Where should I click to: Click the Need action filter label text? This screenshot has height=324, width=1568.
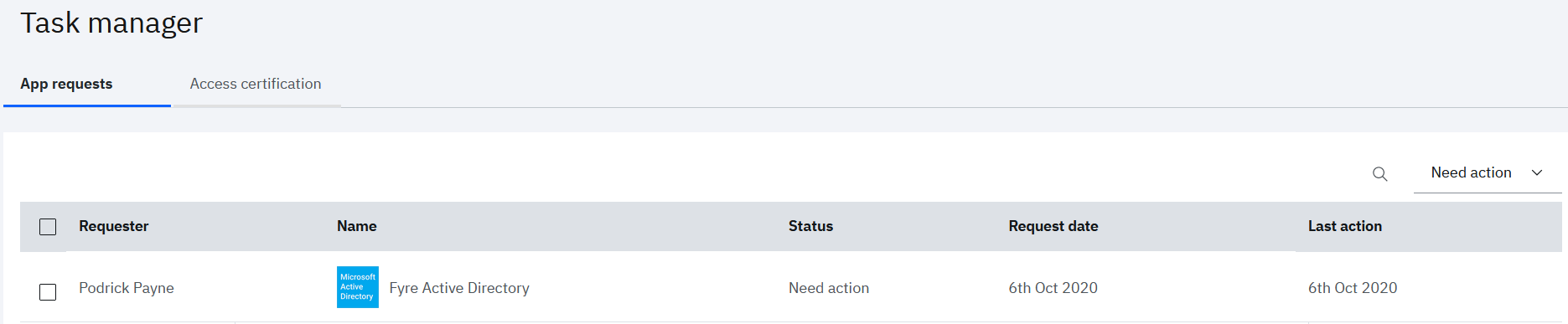[1471, 172]
